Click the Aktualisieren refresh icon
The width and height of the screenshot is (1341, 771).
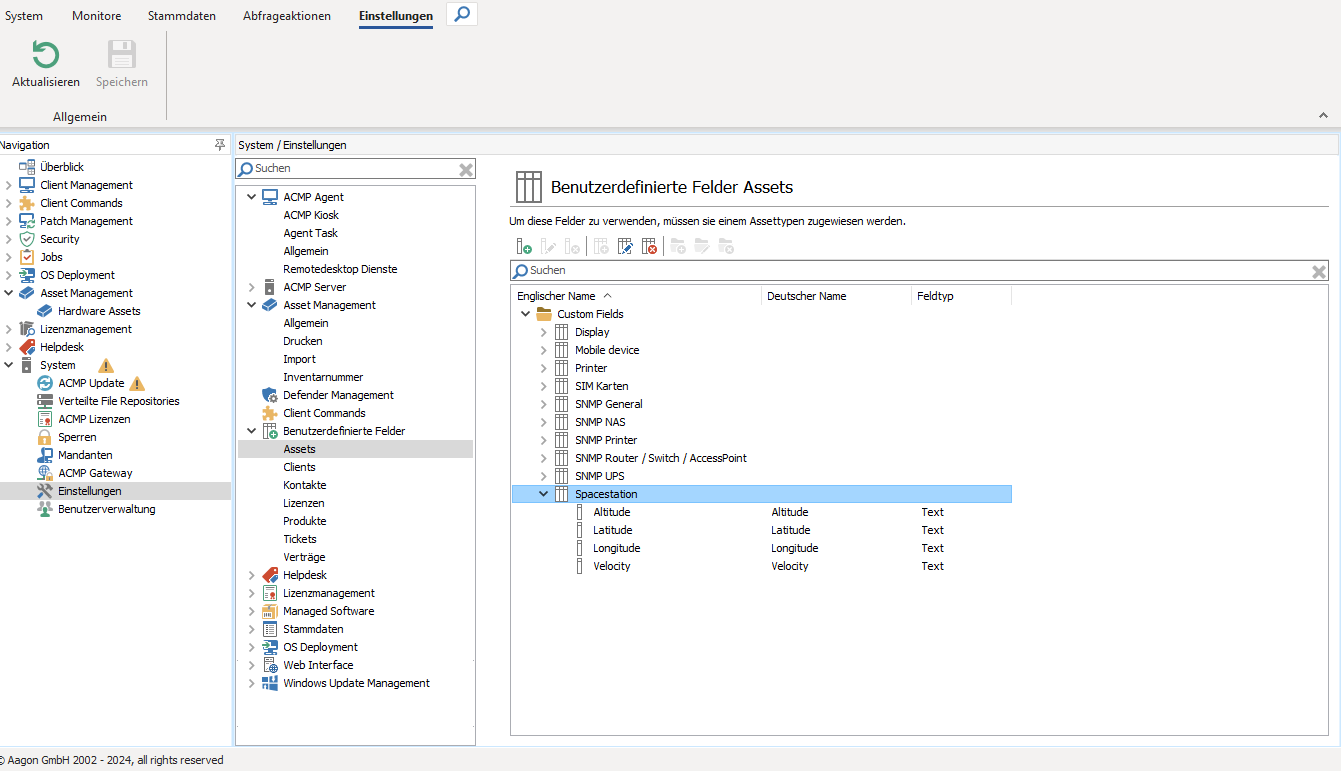[46, 56]
